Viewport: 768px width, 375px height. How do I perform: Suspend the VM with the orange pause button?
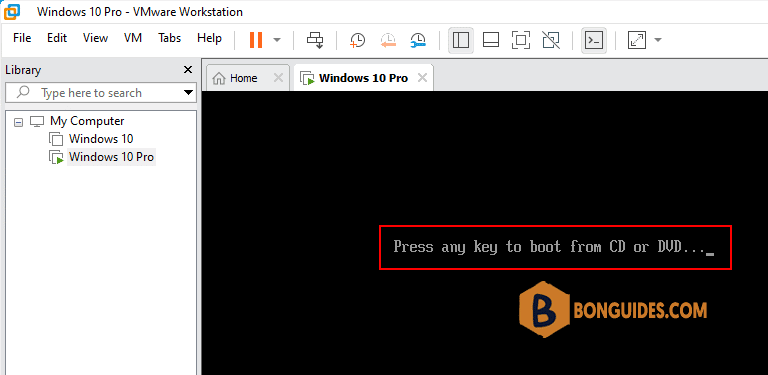tap(256, 40)
